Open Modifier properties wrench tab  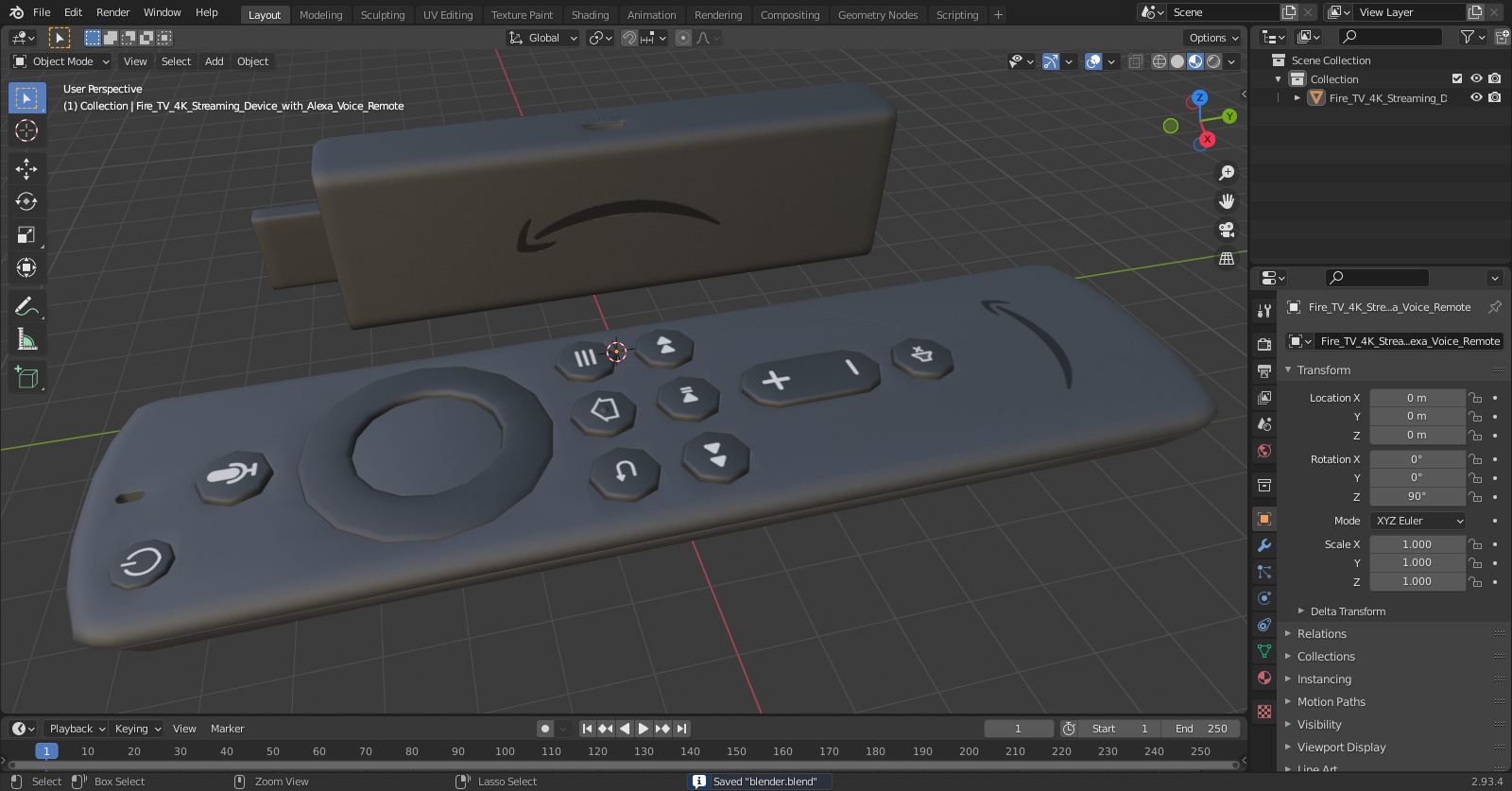pyautogui.click(x=1264, y=545)
